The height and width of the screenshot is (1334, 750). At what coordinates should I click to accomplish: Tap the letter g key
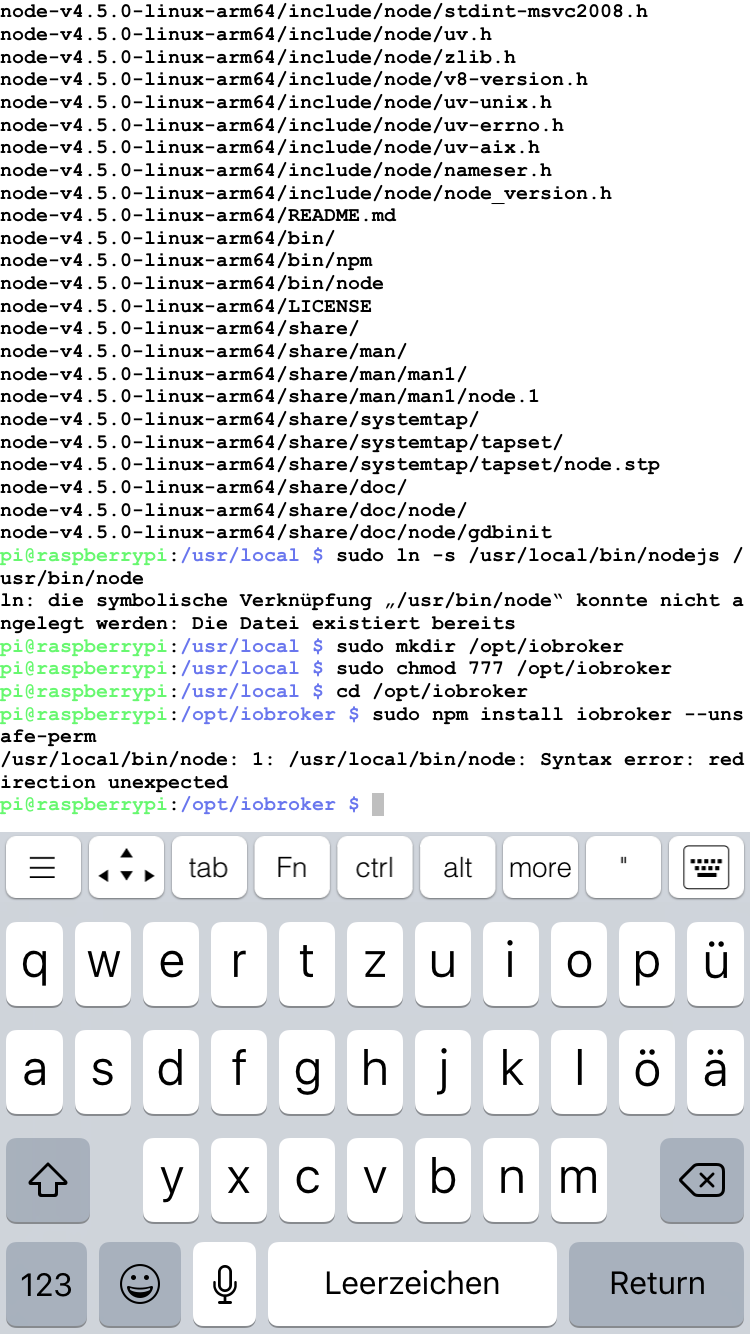point(307,1072)
